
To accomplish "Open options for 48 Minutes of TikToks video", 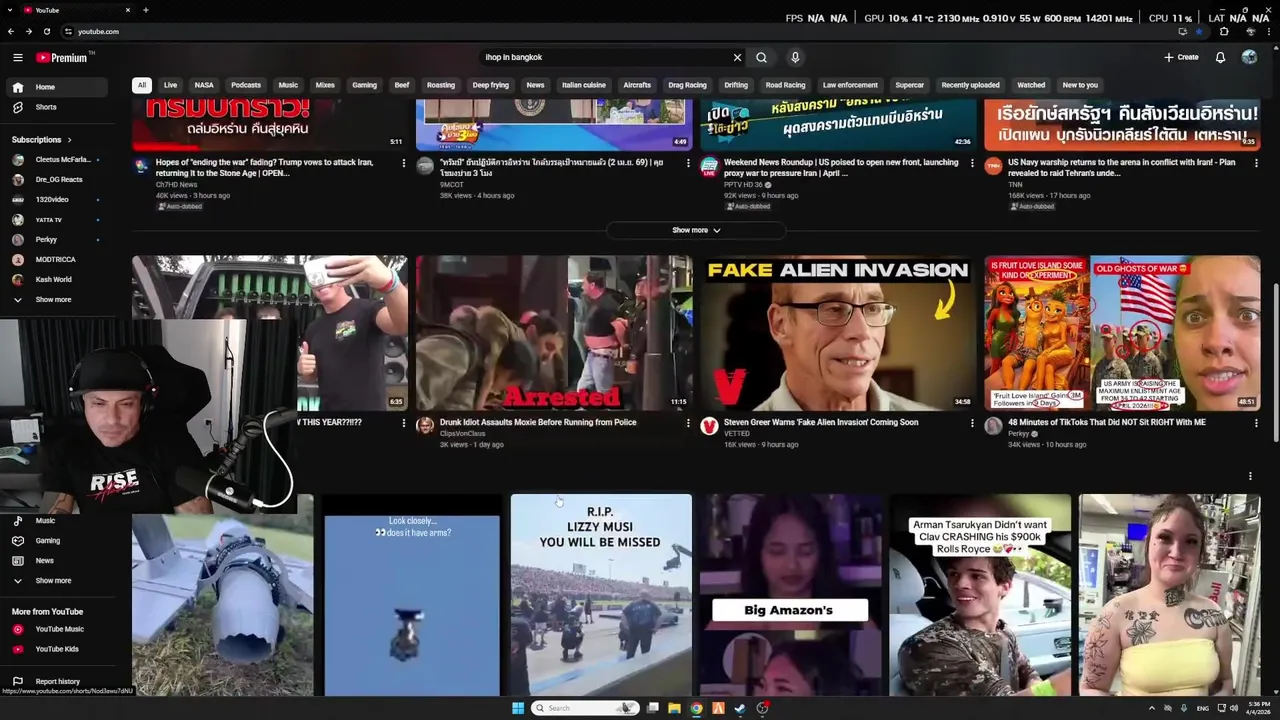I will pos(1256,423).
